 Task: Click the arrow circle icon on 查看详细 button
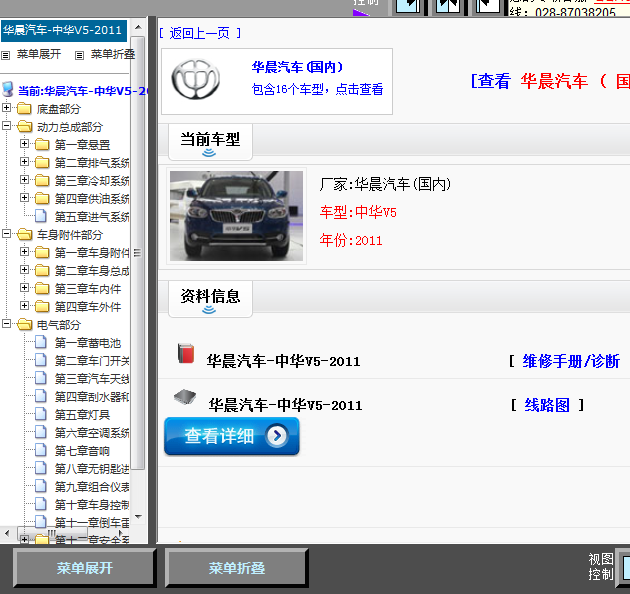pos(277,436)
